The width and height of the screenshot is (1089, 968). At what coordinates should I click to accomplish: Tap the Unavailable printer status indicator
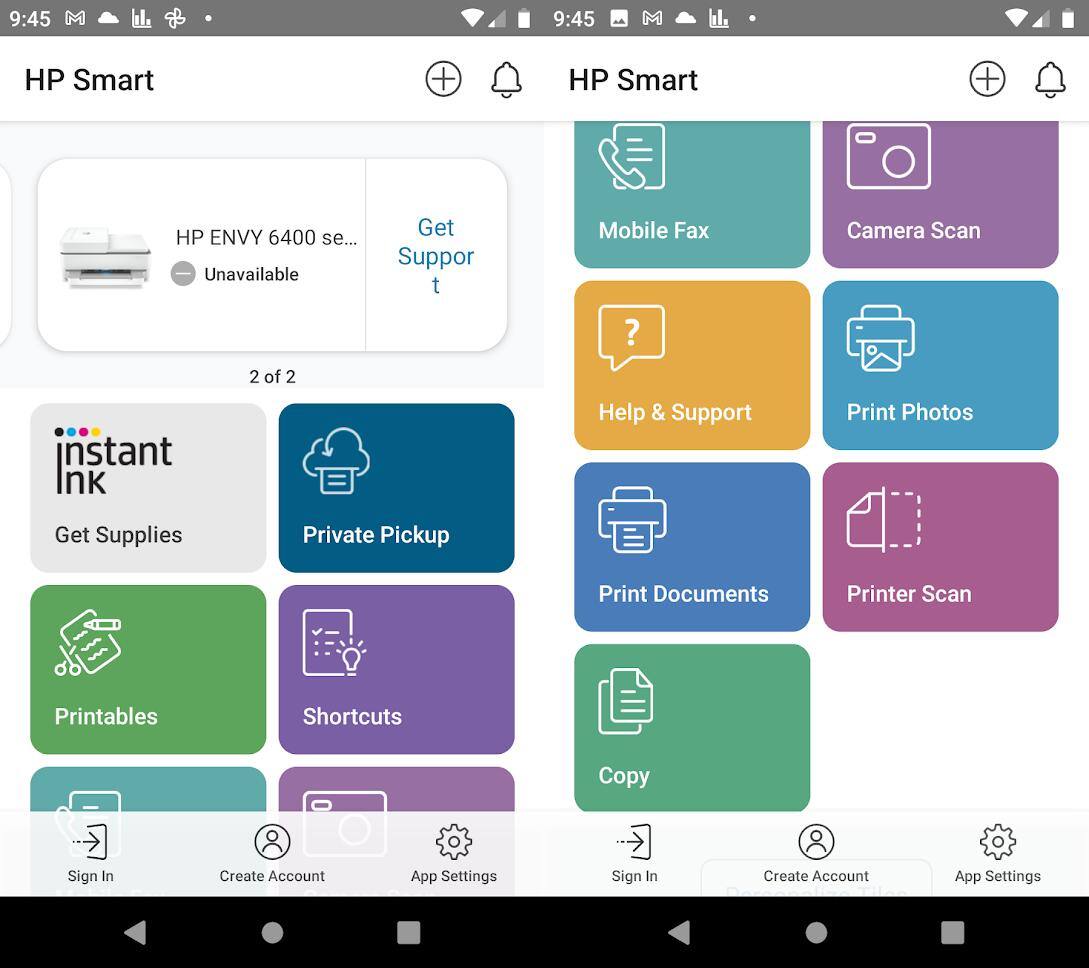(236, 274)
